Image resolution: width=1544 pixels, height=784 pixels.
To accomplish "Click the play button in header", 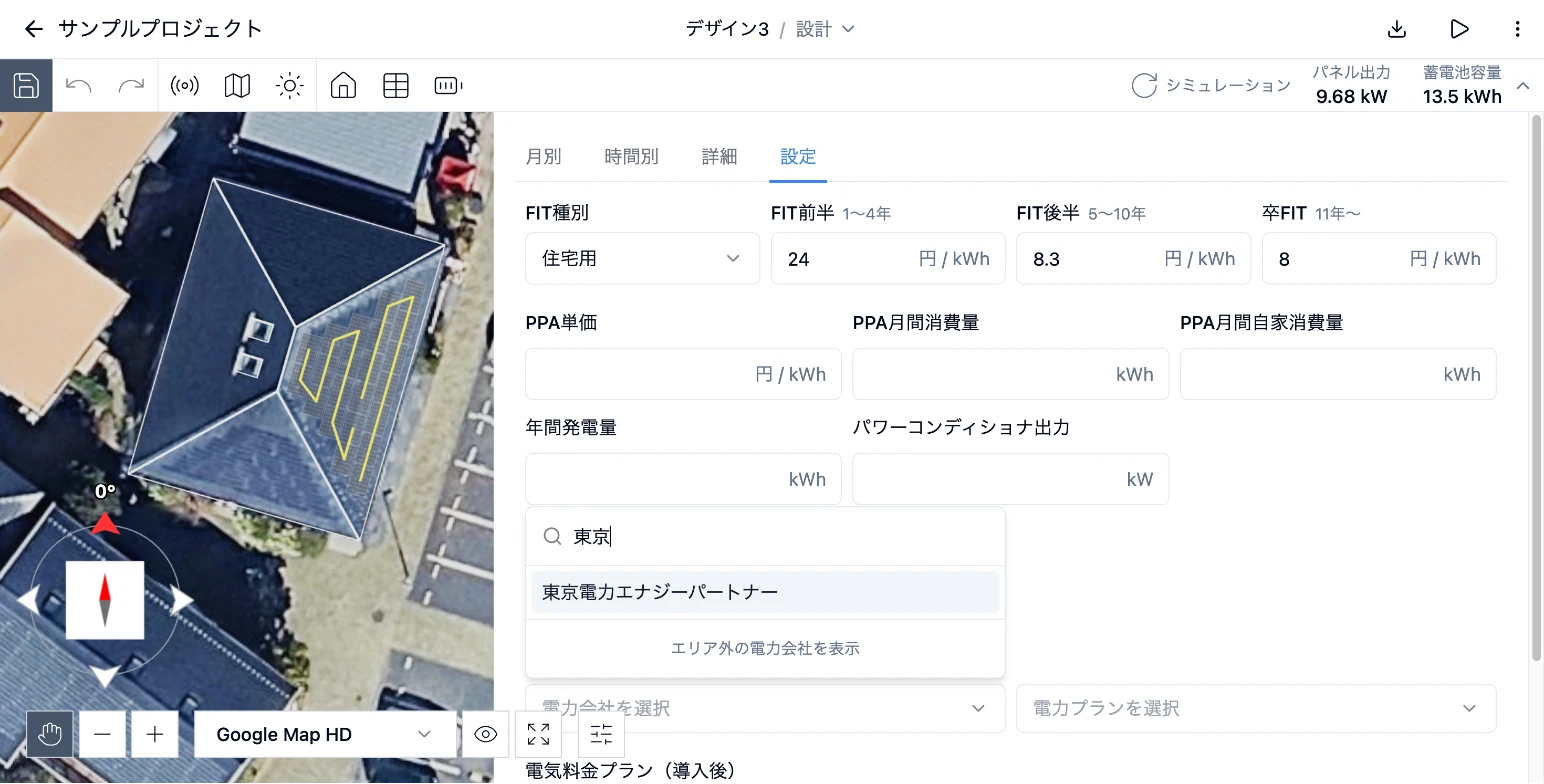I will (x=1459, y=29).
